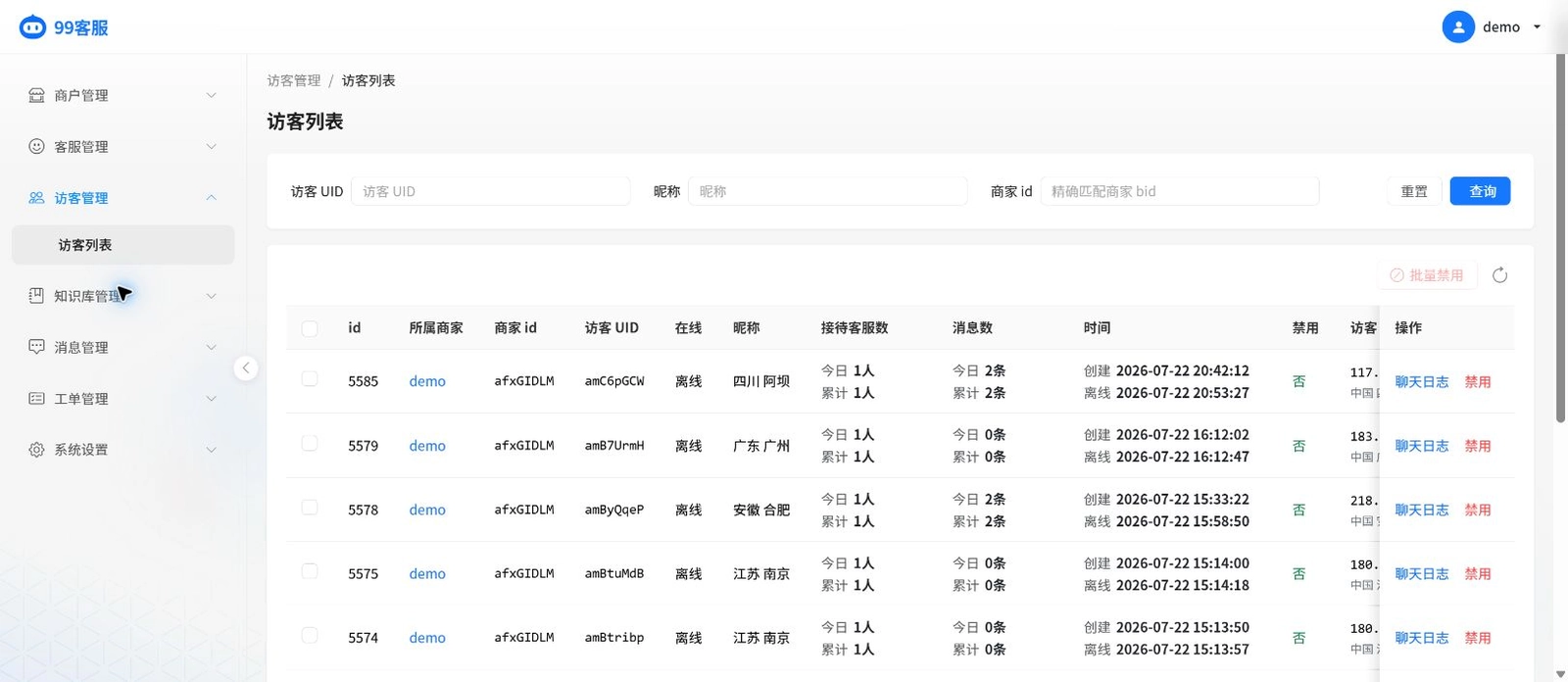
Task: Click visitor UID amB7UrmH cell
Action: [614, 446]
